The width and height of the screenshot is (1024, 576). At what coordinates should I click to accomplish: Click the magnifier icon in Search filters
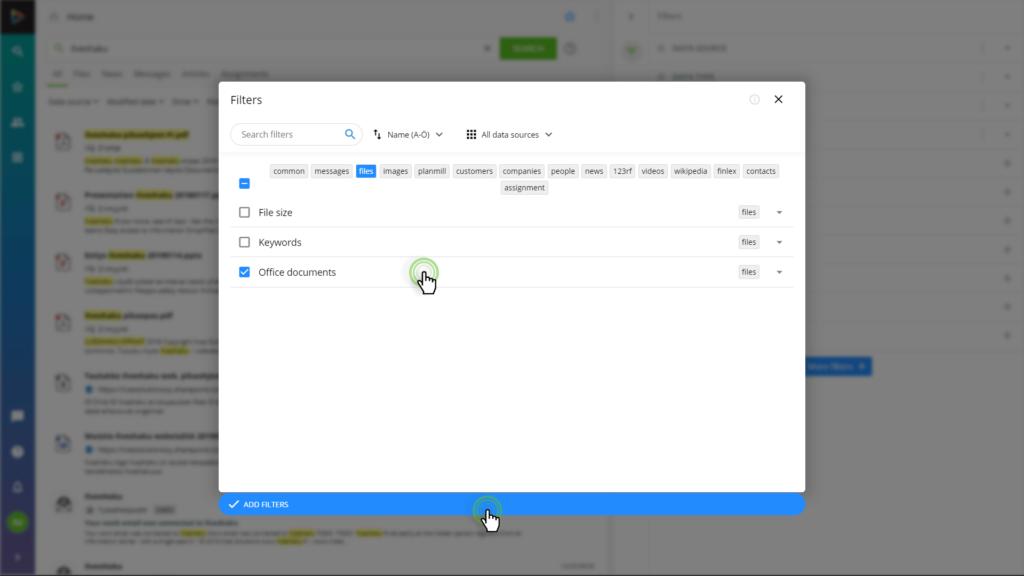tap(350, 135)
